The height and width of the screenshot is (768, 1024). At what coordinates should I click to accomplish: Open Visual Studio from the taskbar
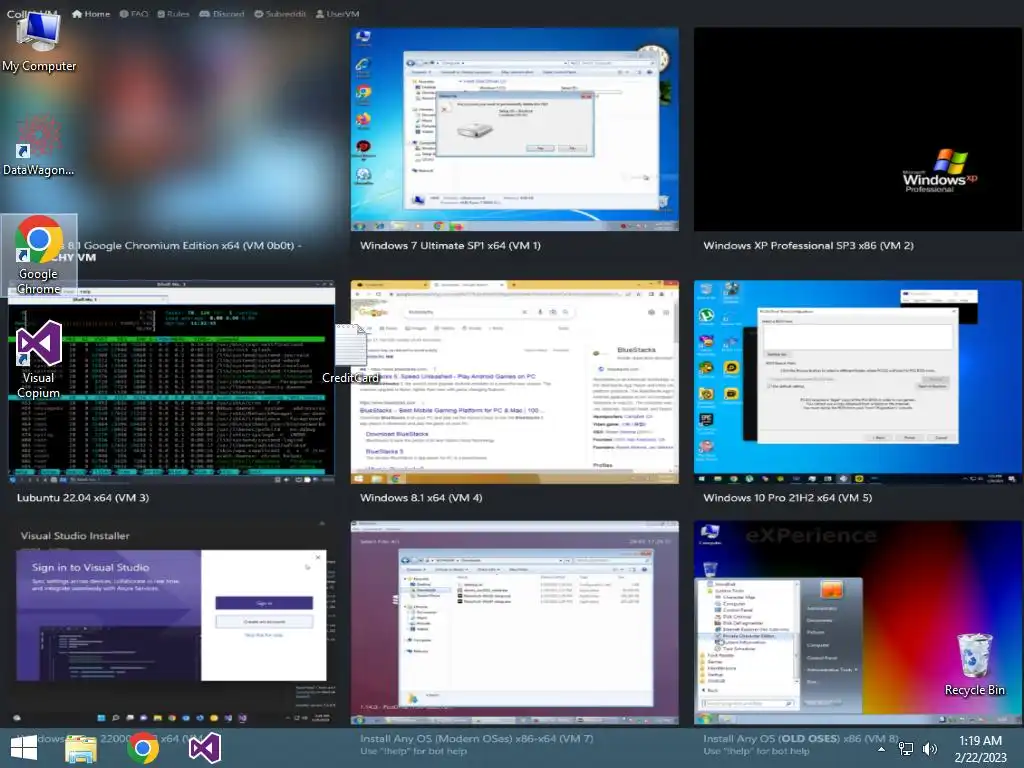pyautogui.click(x=204, y=748)
